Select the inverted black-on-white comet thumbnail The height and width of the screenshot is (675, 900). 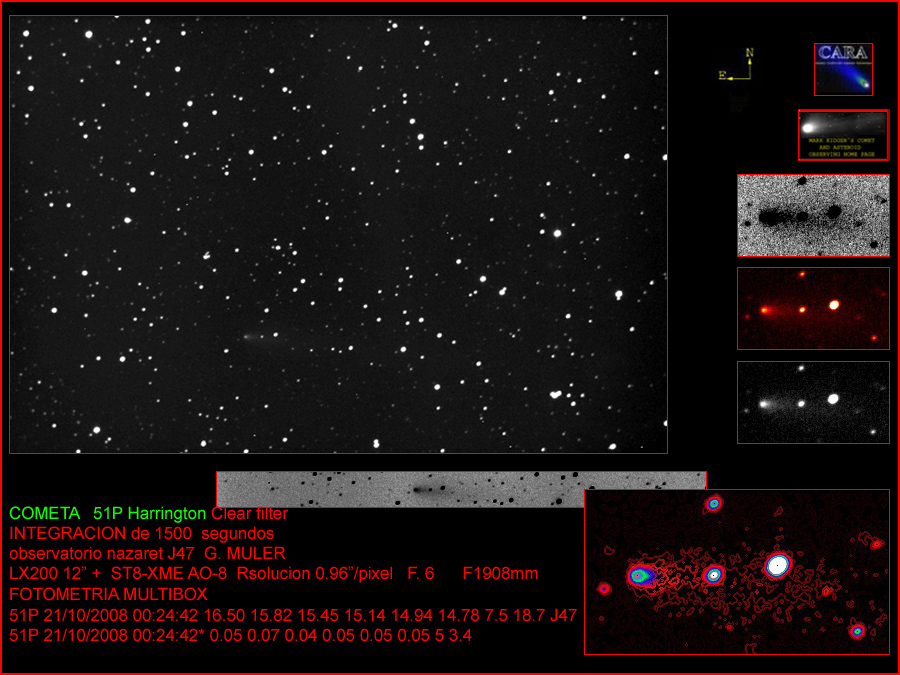coord(812,215)
